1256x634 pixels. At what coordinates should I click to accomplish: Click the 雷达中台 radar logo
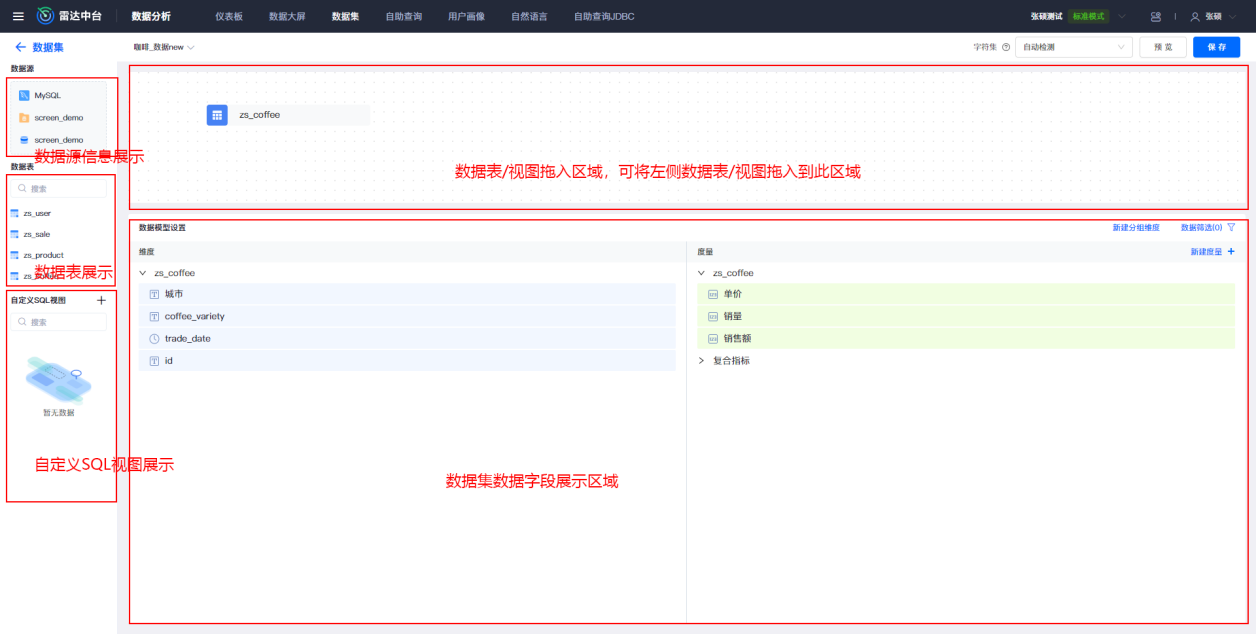tap(46, 16)
